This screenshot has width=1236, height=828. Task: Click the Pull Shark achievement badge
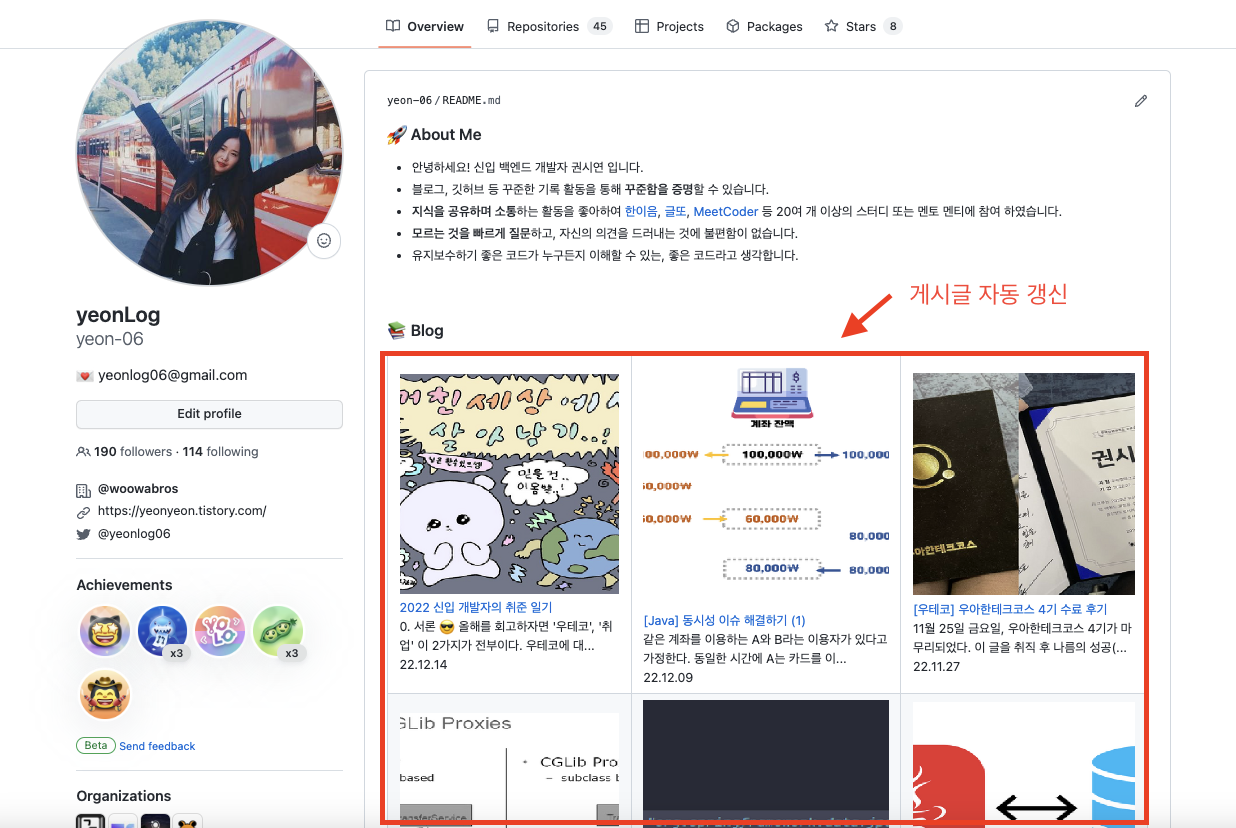pos(163,632)
